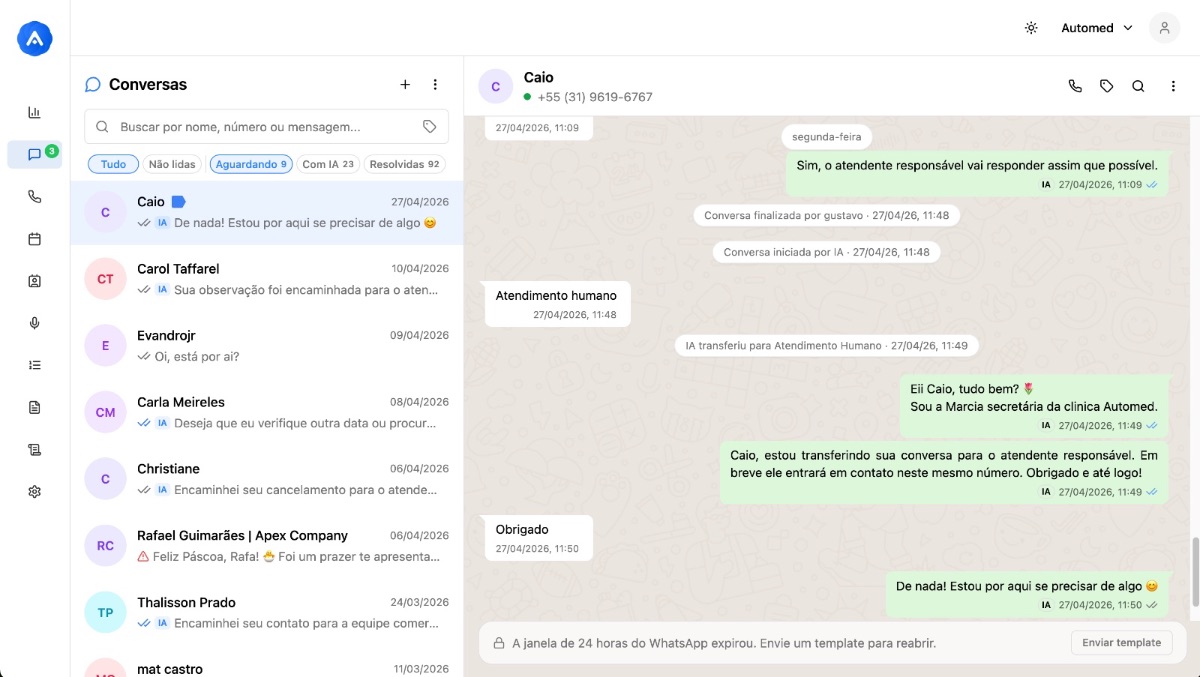The height and width of the screenshot is (677, 1200).
Task: Click the Enviar template button
Action: coord(1121,643)
